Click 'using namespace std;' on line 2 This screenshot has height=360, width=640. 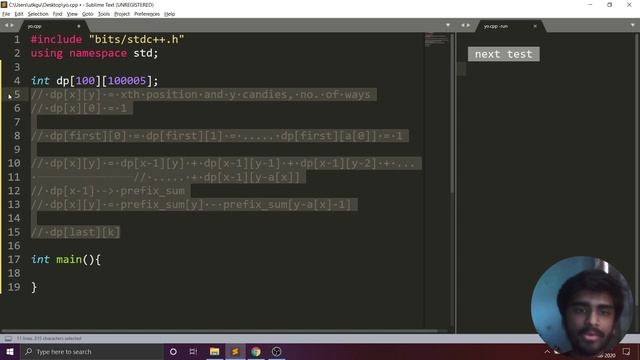click(x=95, y=53)
